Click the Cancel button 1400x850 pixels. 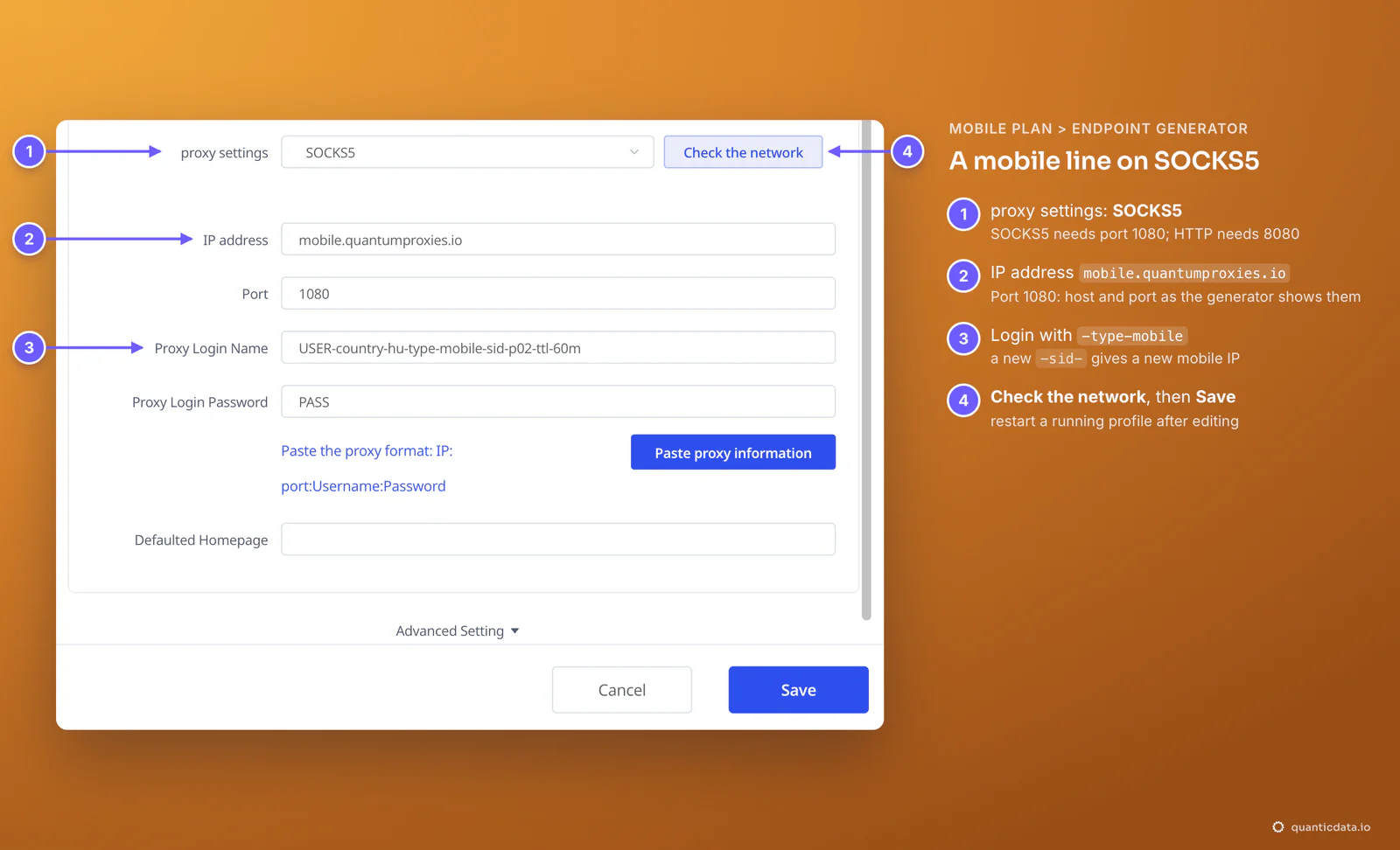[622, 690]
